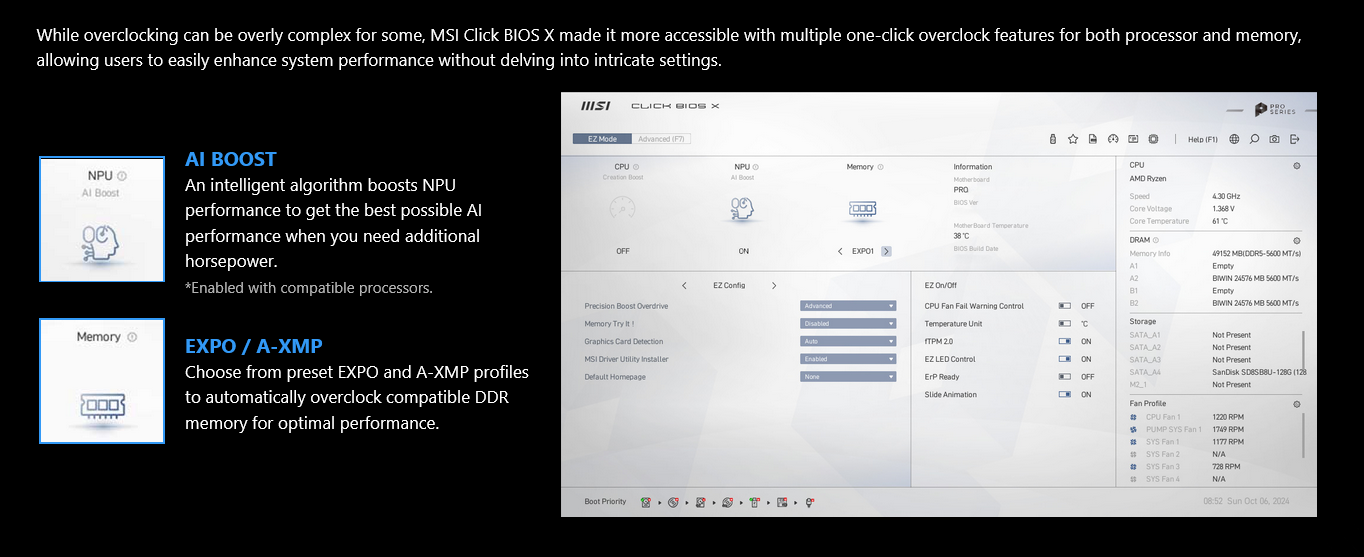Select second boot priority device icon

(673, 502)
